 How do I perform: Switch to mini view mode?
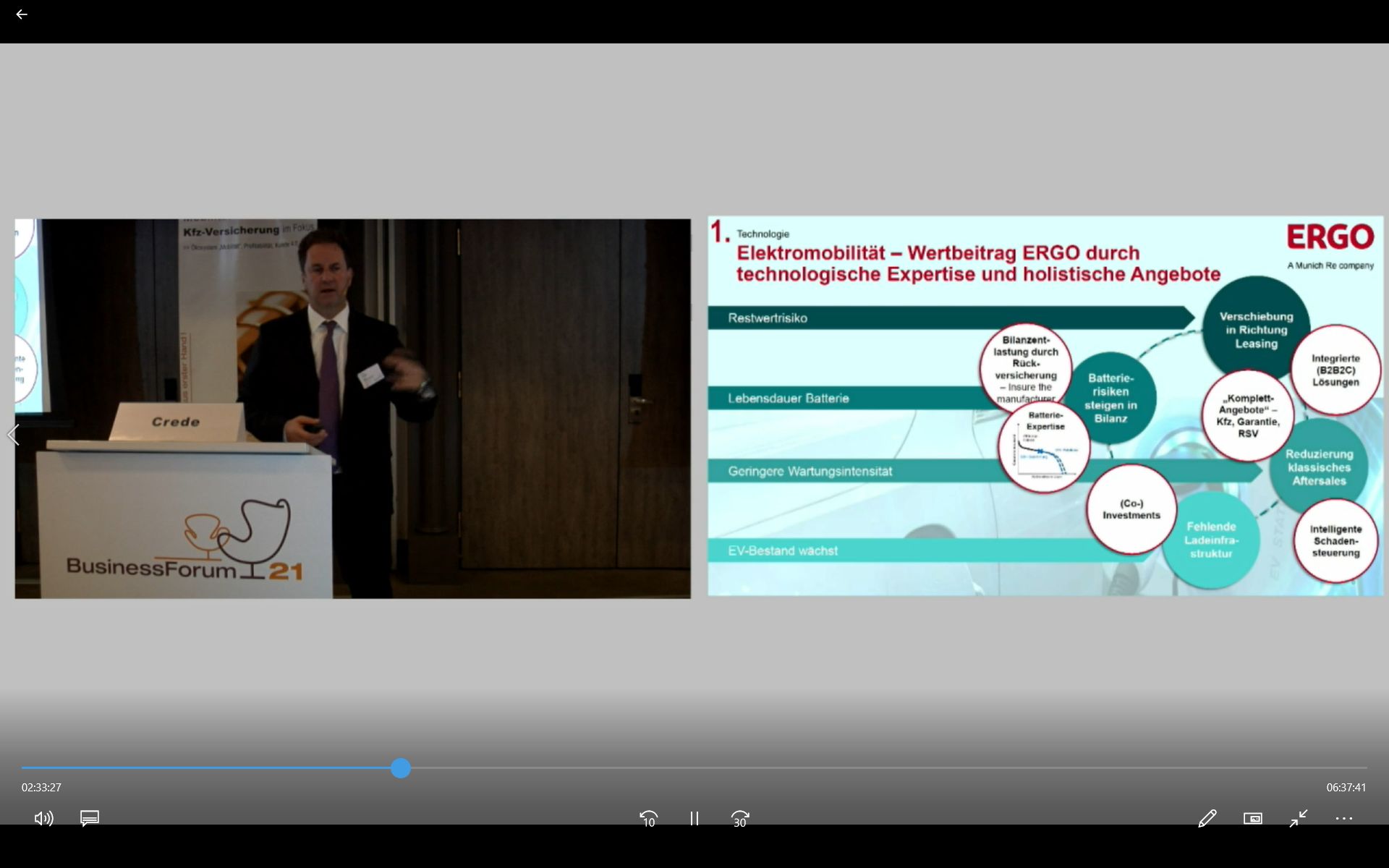click(x=1252, y=818)
